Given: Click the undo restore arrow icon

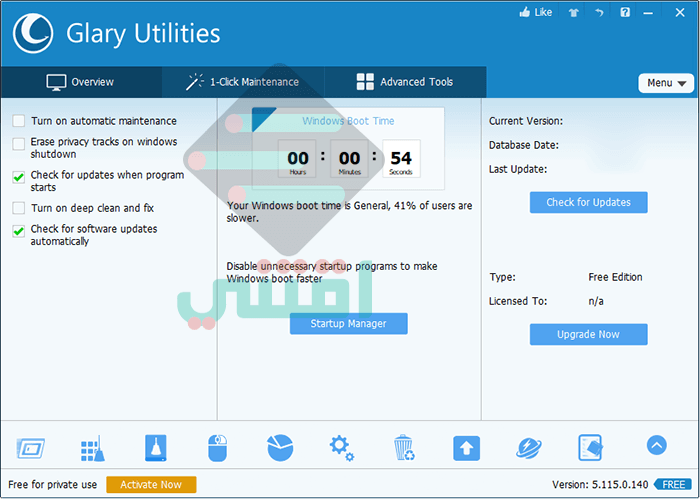Looking at the screenshot, I should 599,13.
